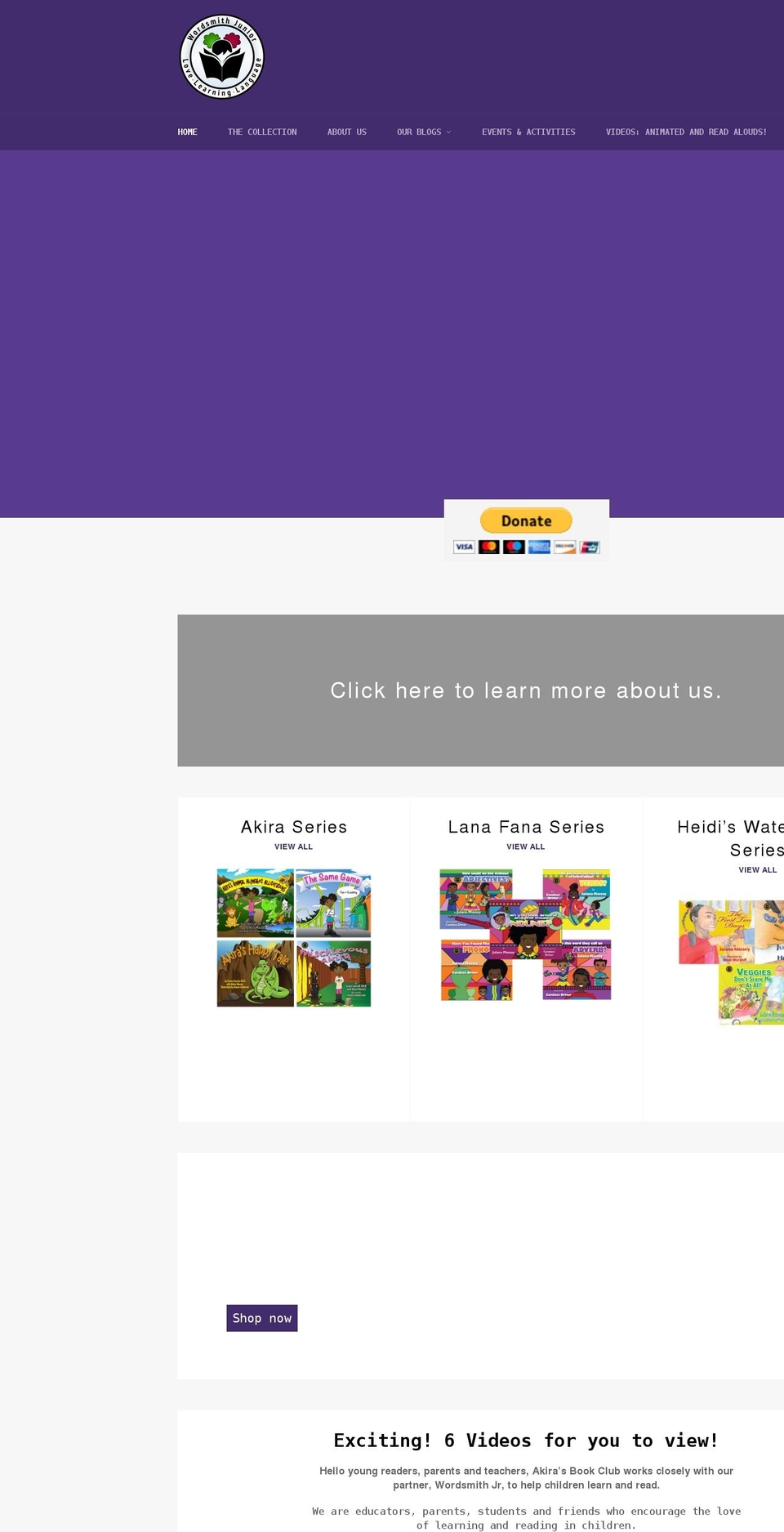Open Veggies Don't Scare Me cover
The height and width of the screenshot is (1532, 784).
tap(751, 994)
